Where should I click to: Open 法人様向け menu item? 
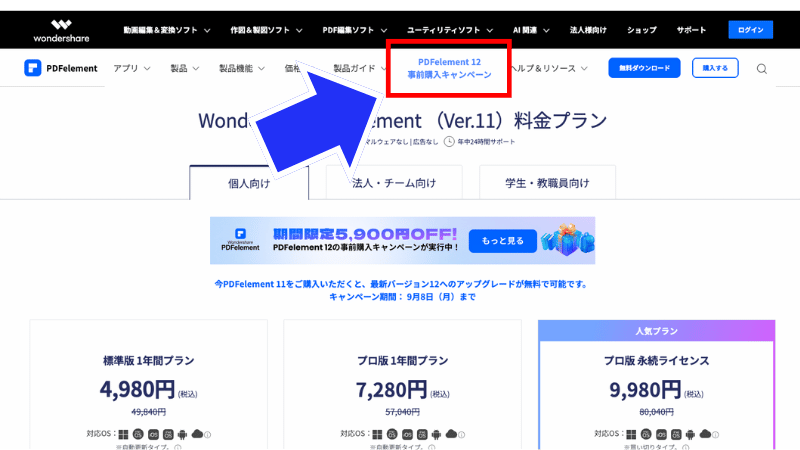(x=588, y=30)
